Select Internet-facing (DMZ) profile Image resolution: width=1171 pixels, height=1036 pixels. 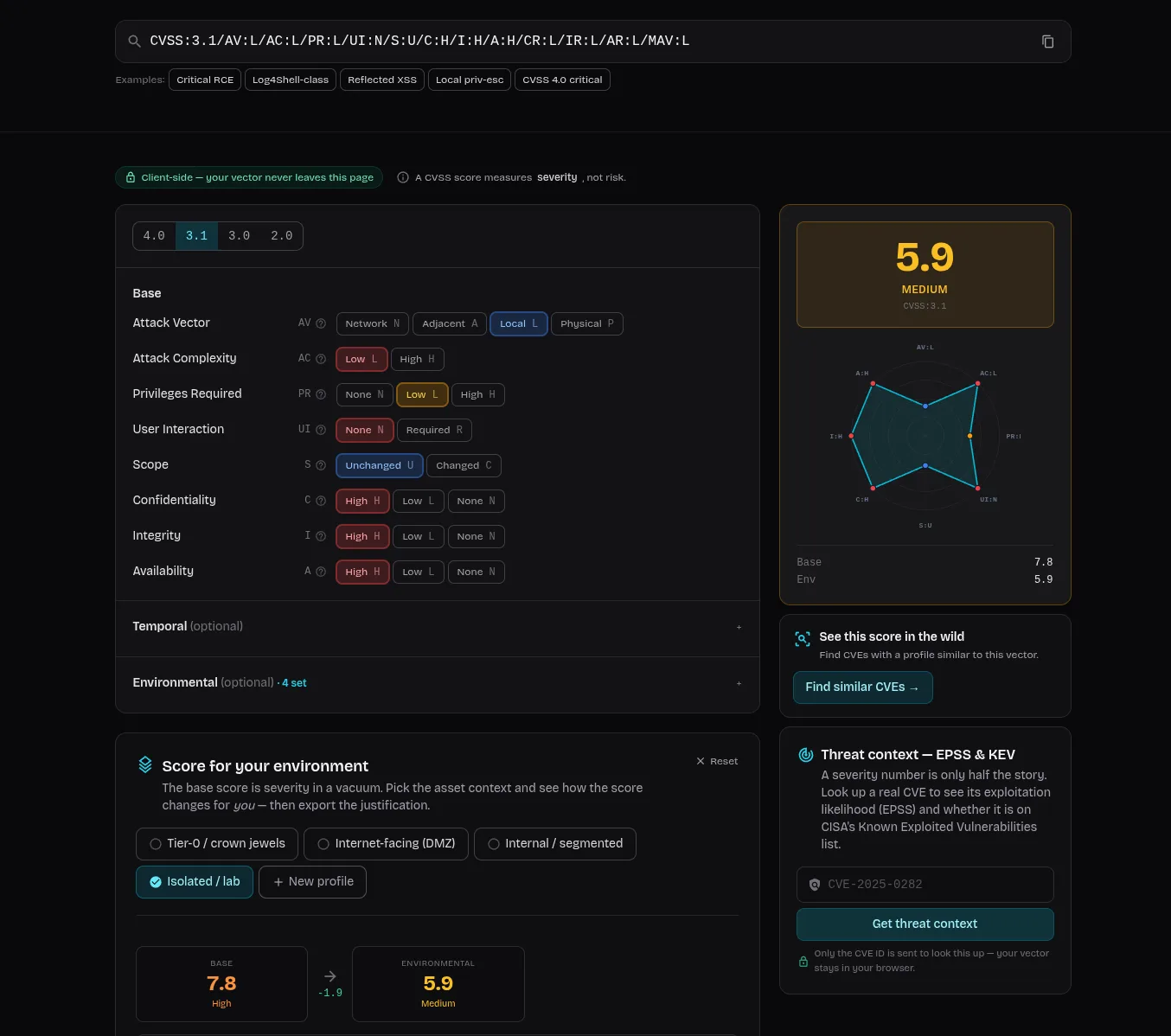(386, 844)
